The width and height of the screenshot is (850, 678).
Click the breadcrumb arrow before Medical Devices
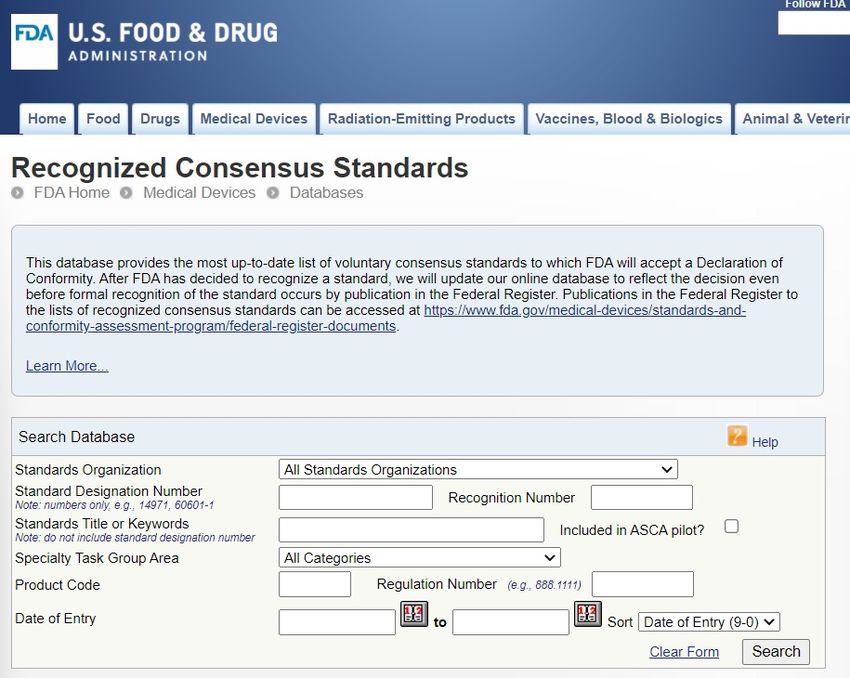(126, 193)
